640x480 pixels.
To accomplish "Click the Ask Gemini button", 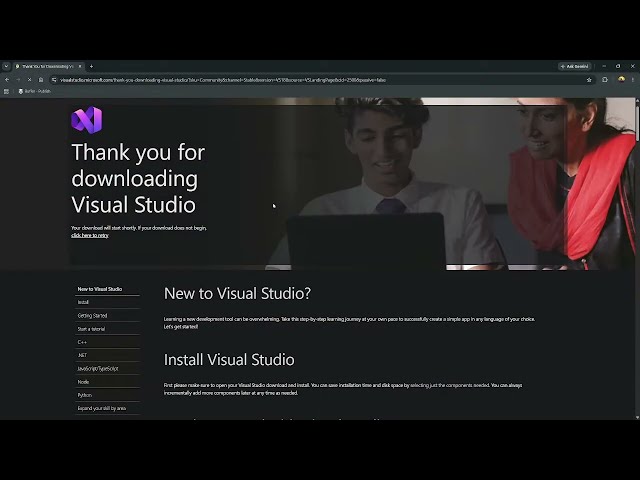I will tap(574, 66).
